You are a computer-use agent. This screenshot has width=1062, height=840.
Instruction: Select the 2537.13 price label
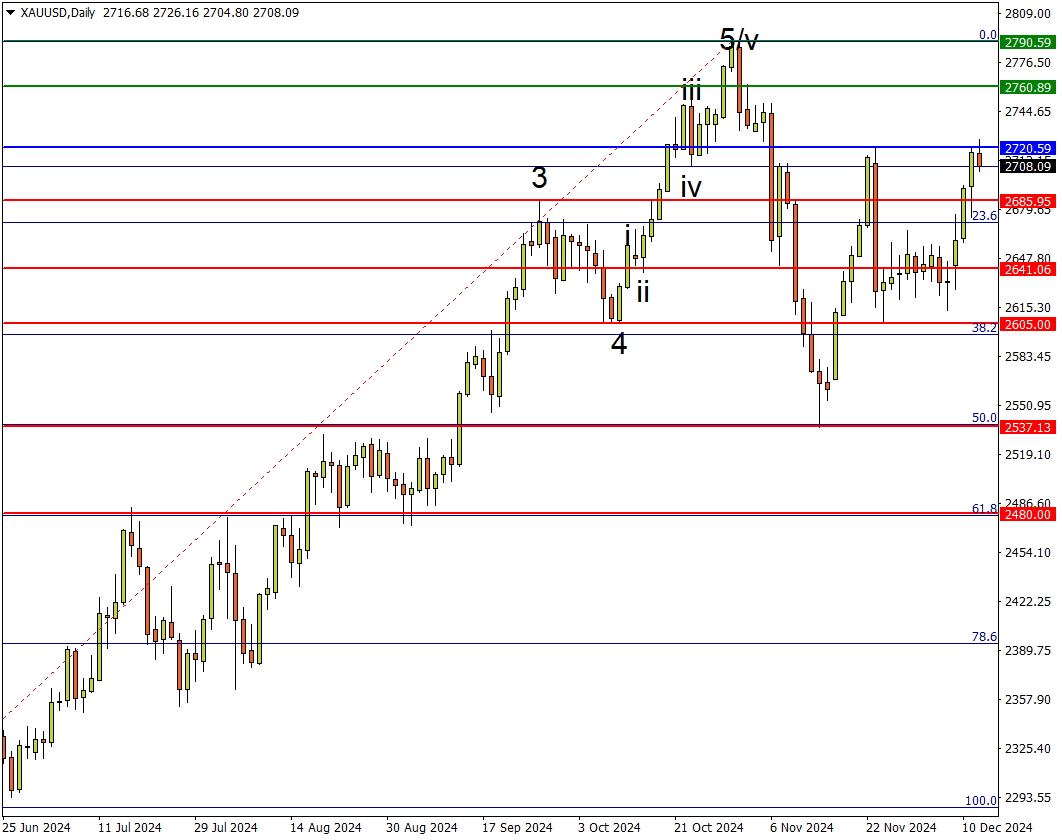pos(1029,427)
